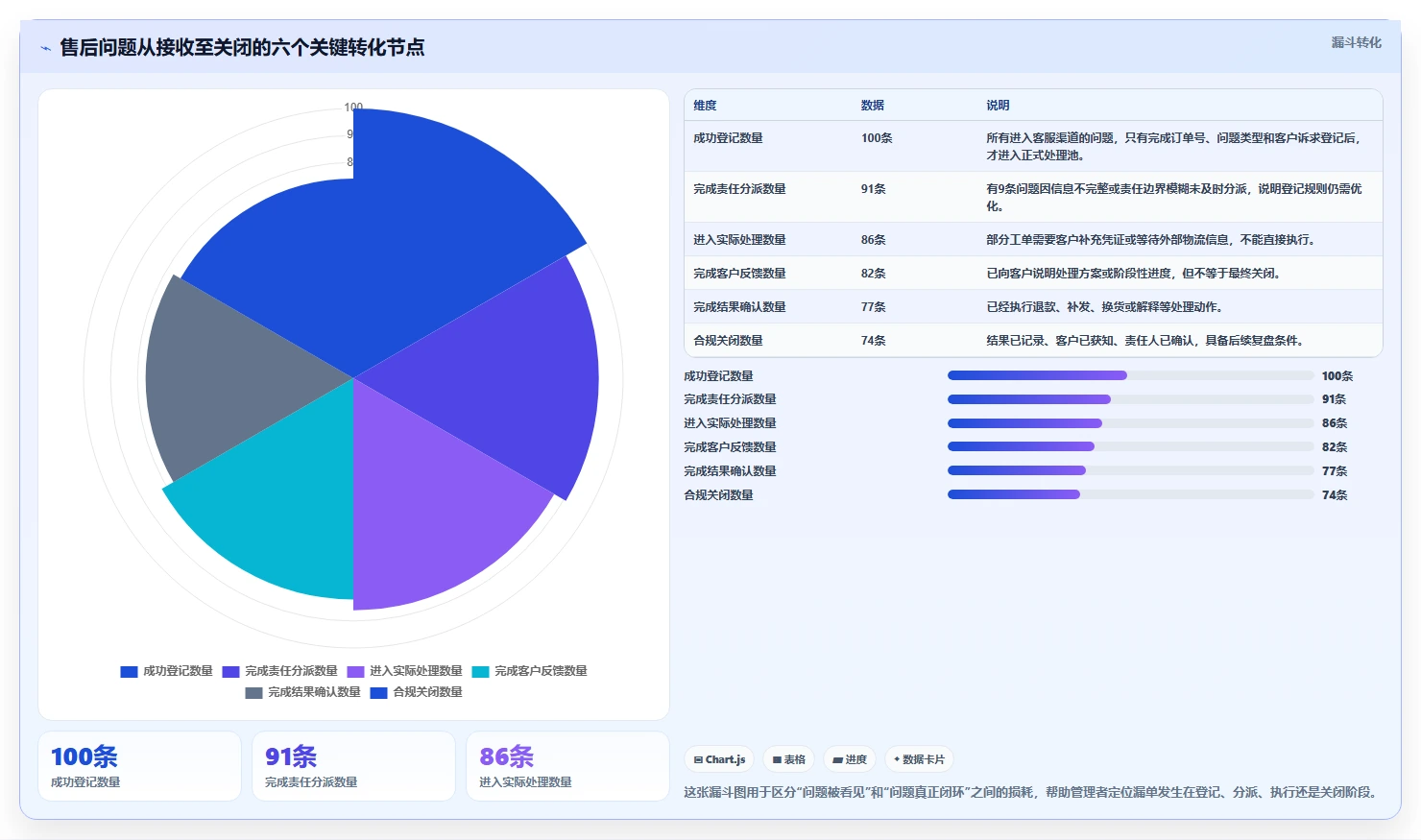Click description starting 部分工单需要客户补充凭证
1421x840 pixels.
1150,240
